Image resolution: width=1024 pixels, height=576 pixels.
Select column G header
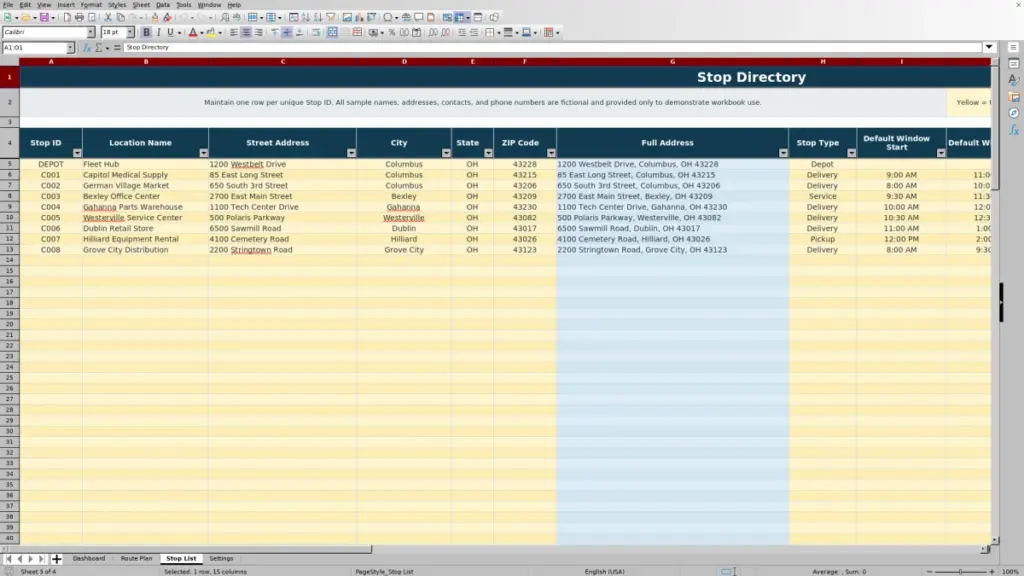point(672,61)
